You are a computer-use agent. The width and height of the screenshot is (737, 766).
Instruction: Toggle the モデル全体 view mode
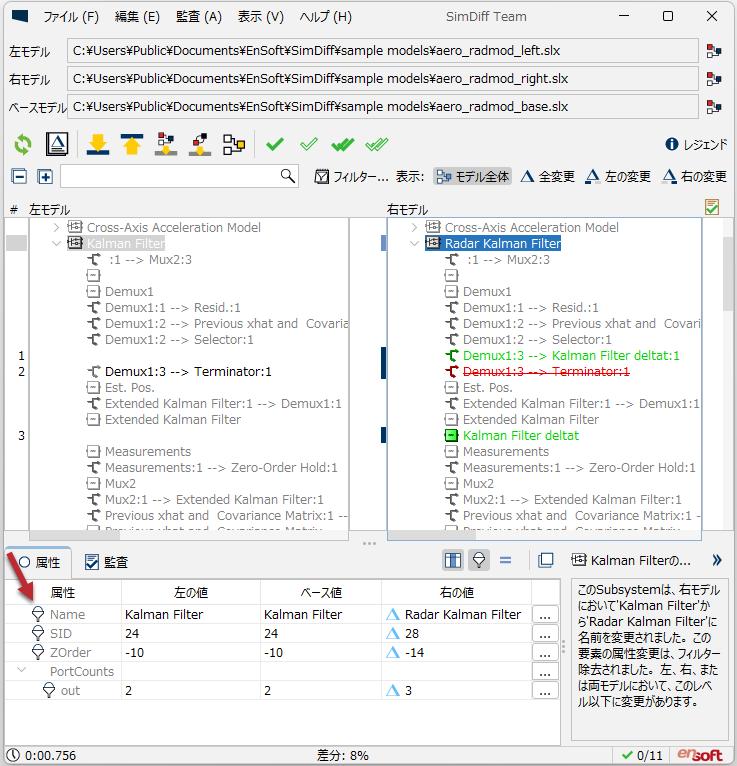click(x=473, y=176)
